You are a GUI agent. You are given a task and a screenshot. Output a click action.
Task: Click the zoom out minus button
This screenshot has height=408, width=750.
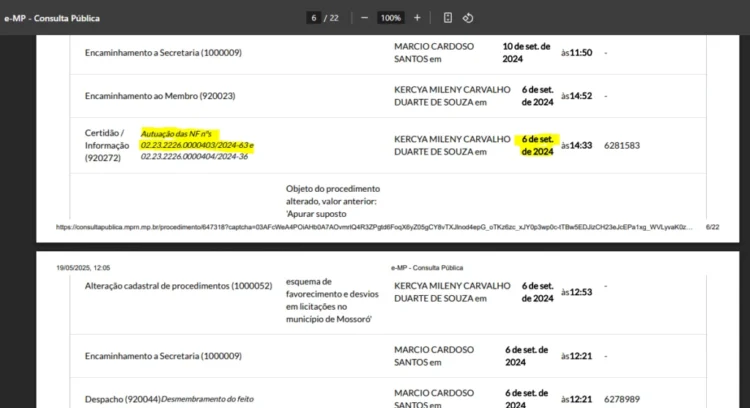[x=364, y=18]
